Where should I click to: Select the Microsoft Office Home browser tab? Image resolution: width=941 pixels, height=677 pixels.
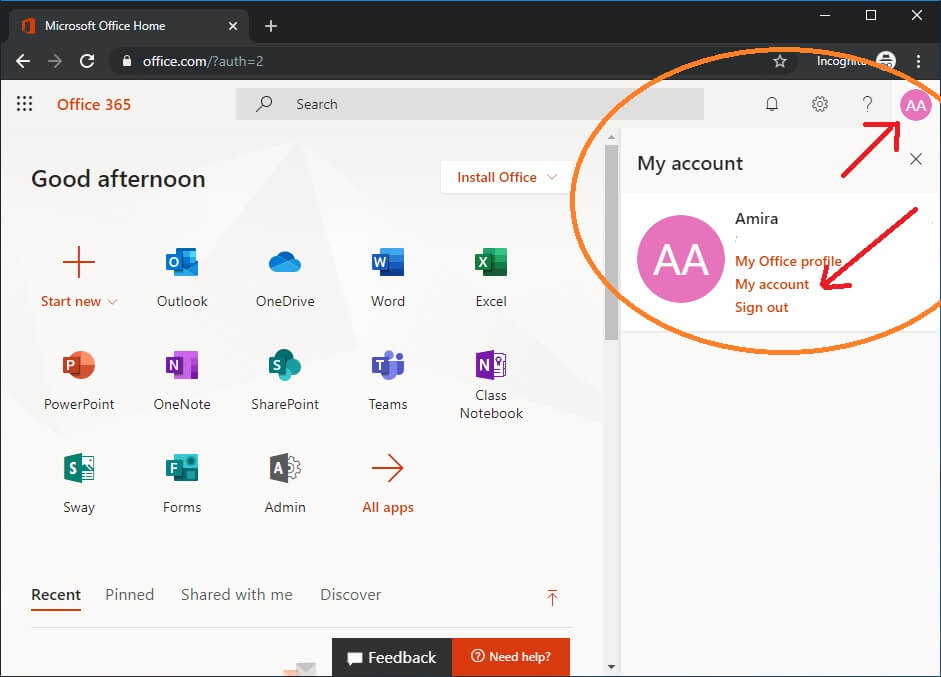(128, 26)
